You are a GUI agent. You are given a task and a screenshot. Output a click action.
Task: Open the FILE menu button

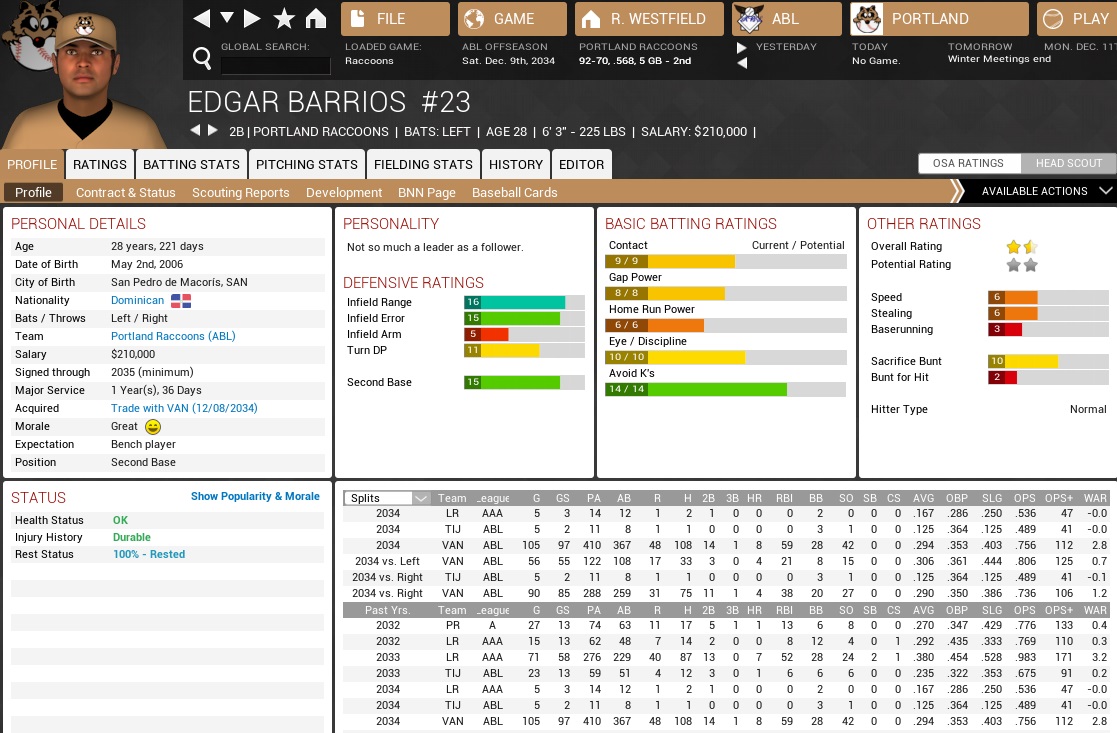click(x=395, y=19)
